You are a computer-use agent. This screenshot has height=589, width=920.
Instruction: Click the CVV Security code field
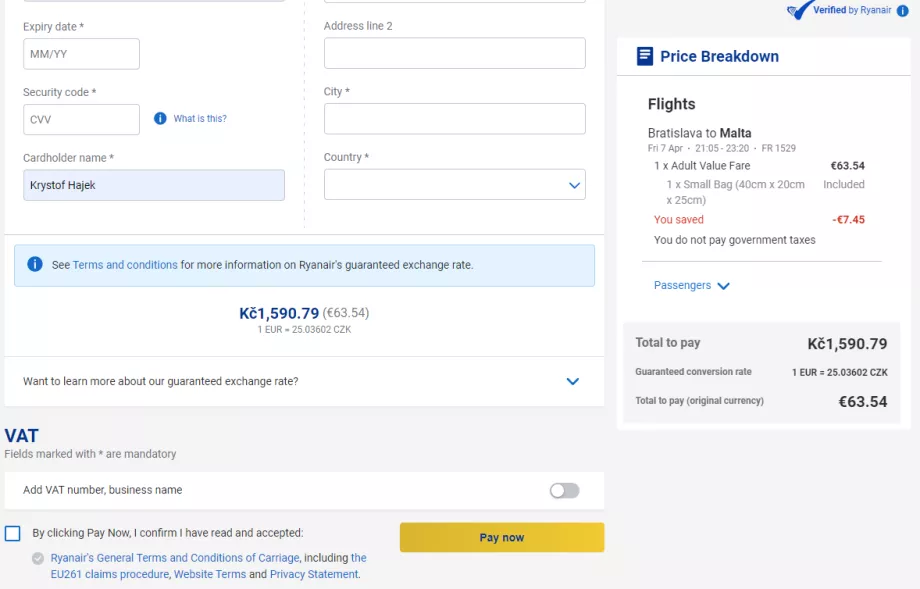click(x=81, y=119)
